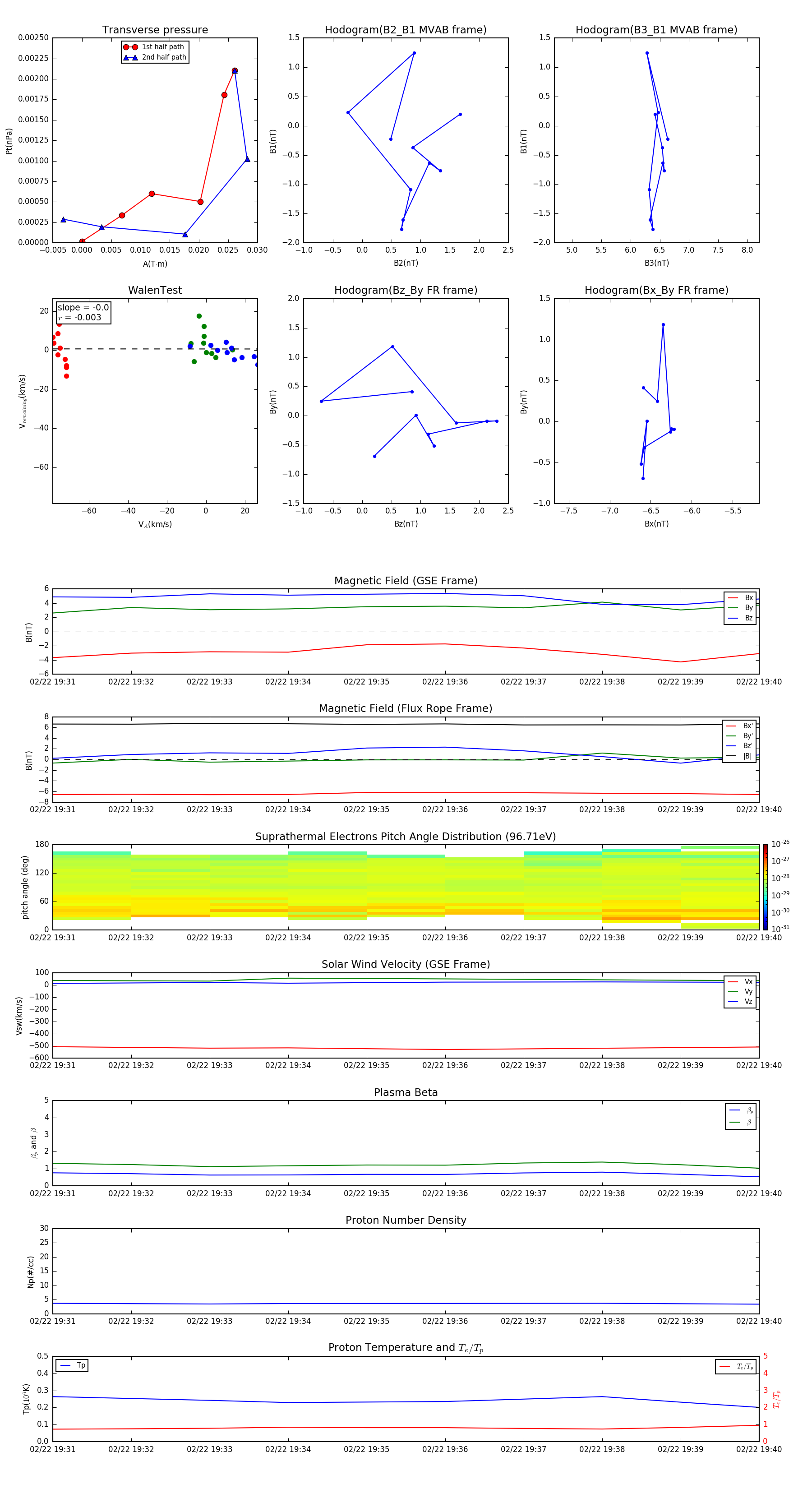Click the 'Solar Wind Velocity (GSE Frame)' title
This screenshot has width=812, height=1489.
406,965
